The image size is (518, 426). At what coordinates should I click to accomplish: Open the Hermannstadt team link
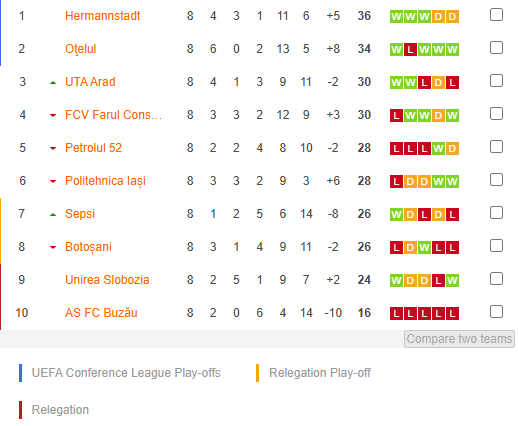[x=103, y=16]
